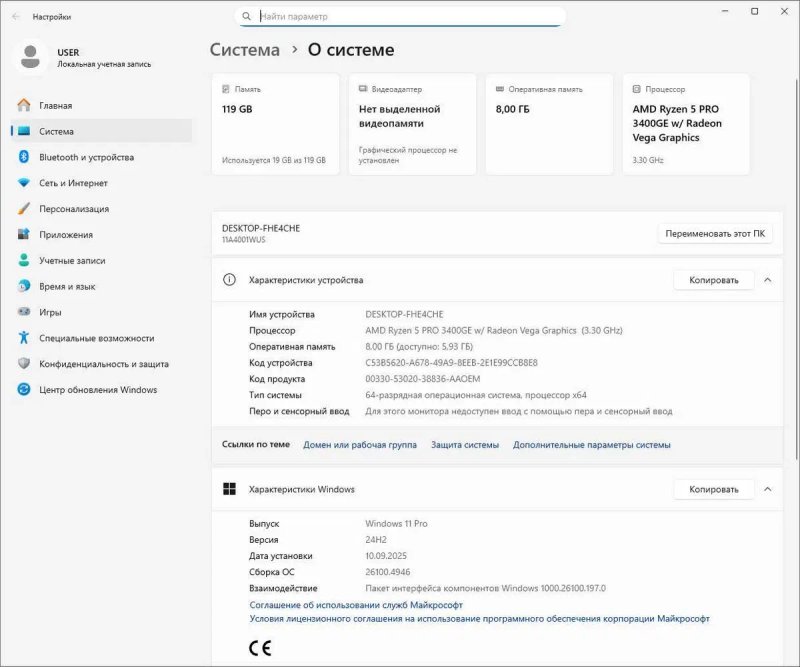Open the Процессор AMD Ryzen card
Image resolution: width=800 pixels, height=667 pixels.
click(x=686, y=125)
